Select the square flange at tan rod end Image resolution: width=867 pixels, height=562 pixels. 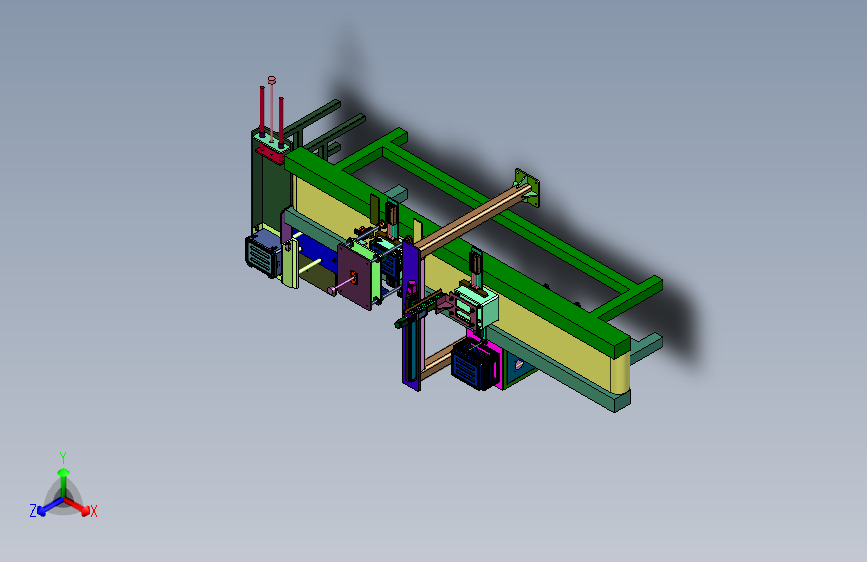point(526,188)
